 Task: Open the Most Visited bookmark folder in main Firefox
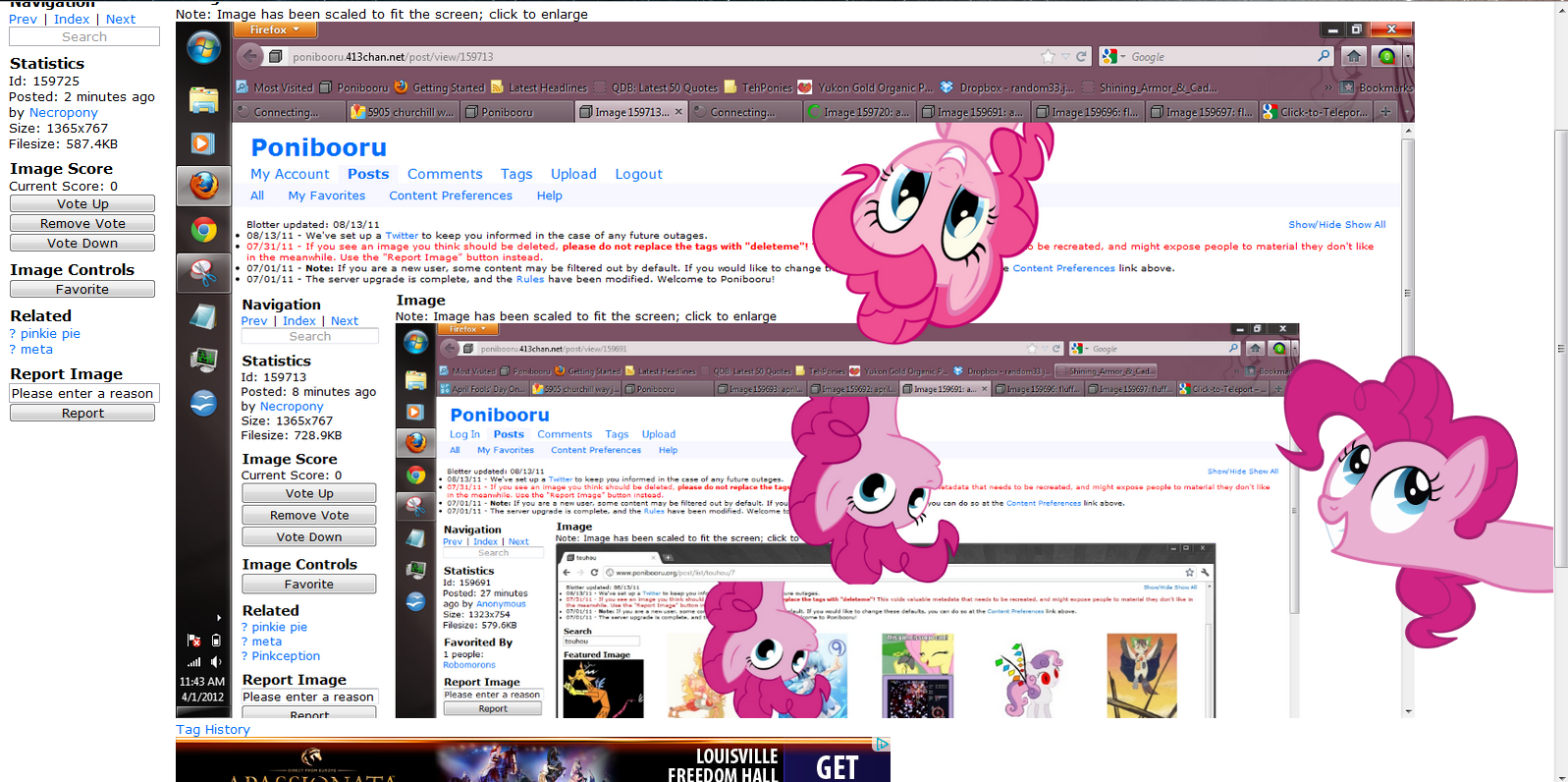(x=274, y=87)
